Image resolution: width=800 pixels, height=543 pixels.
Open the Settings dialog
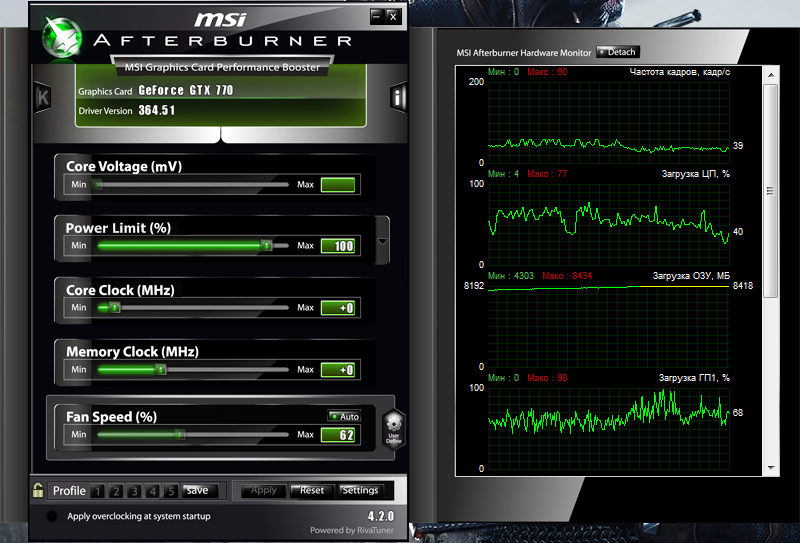tap(360, 490)
